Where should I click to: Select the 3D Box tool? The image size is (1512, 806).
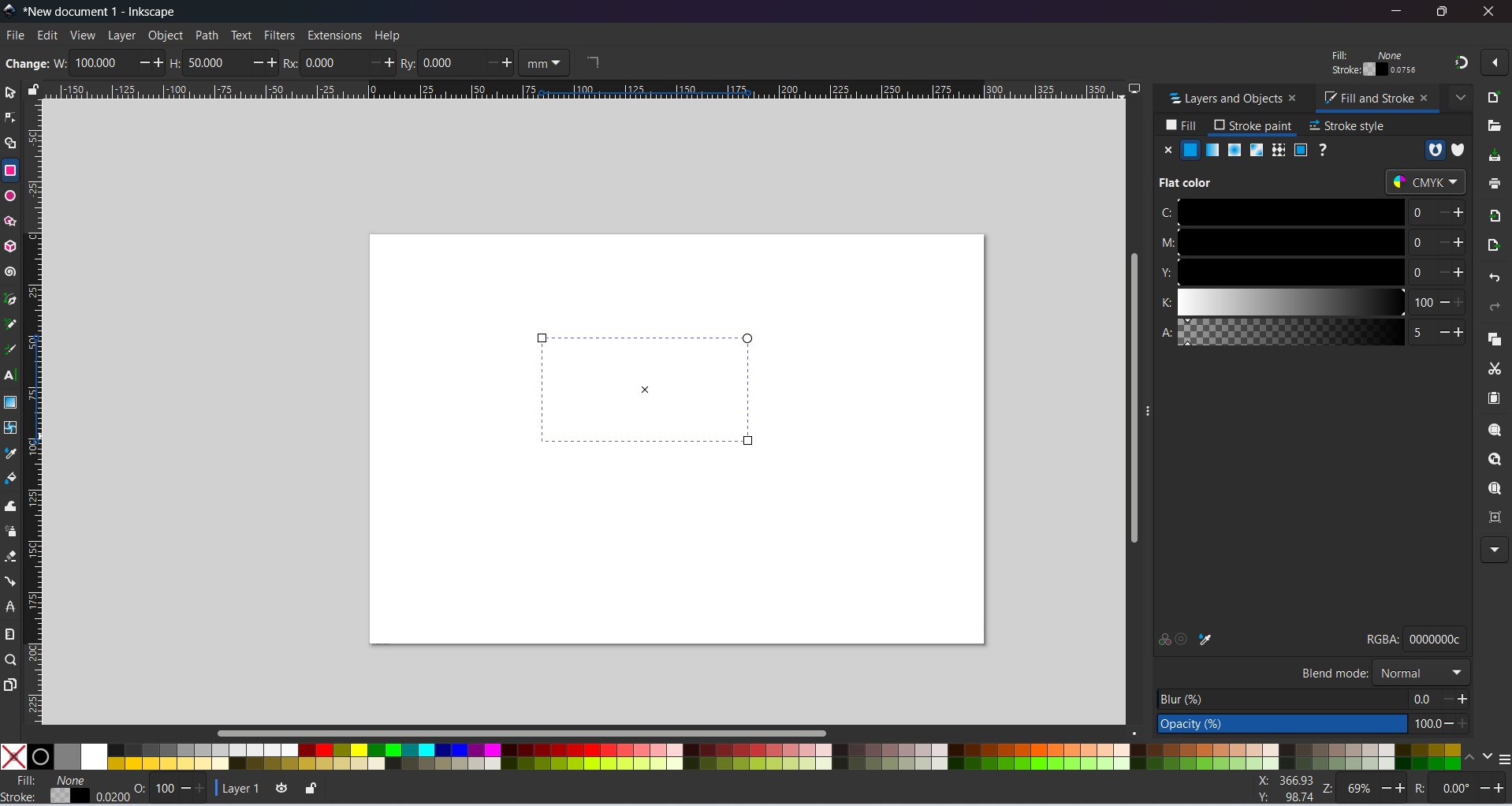point(10,248)
